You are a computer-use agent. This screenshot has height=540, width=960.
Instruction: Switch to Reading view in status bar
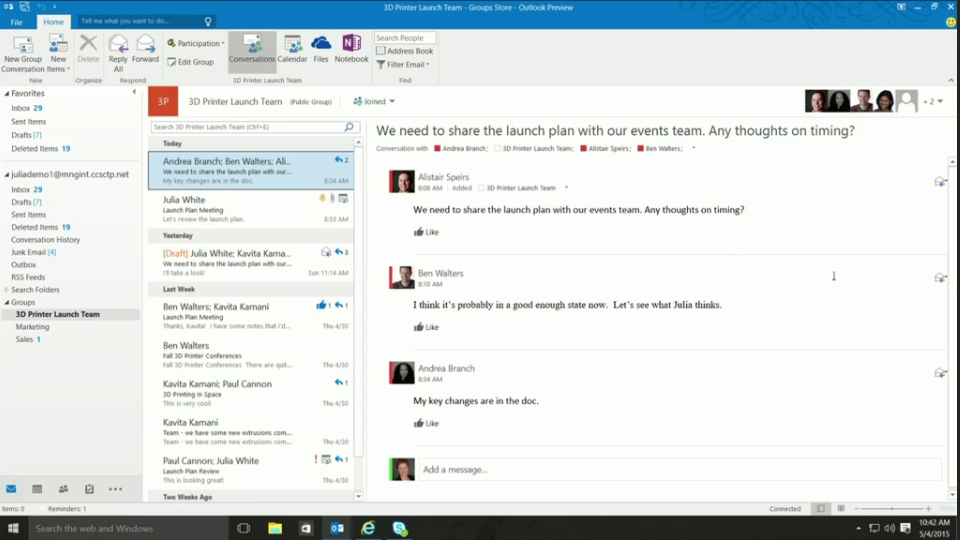(841, 509)
